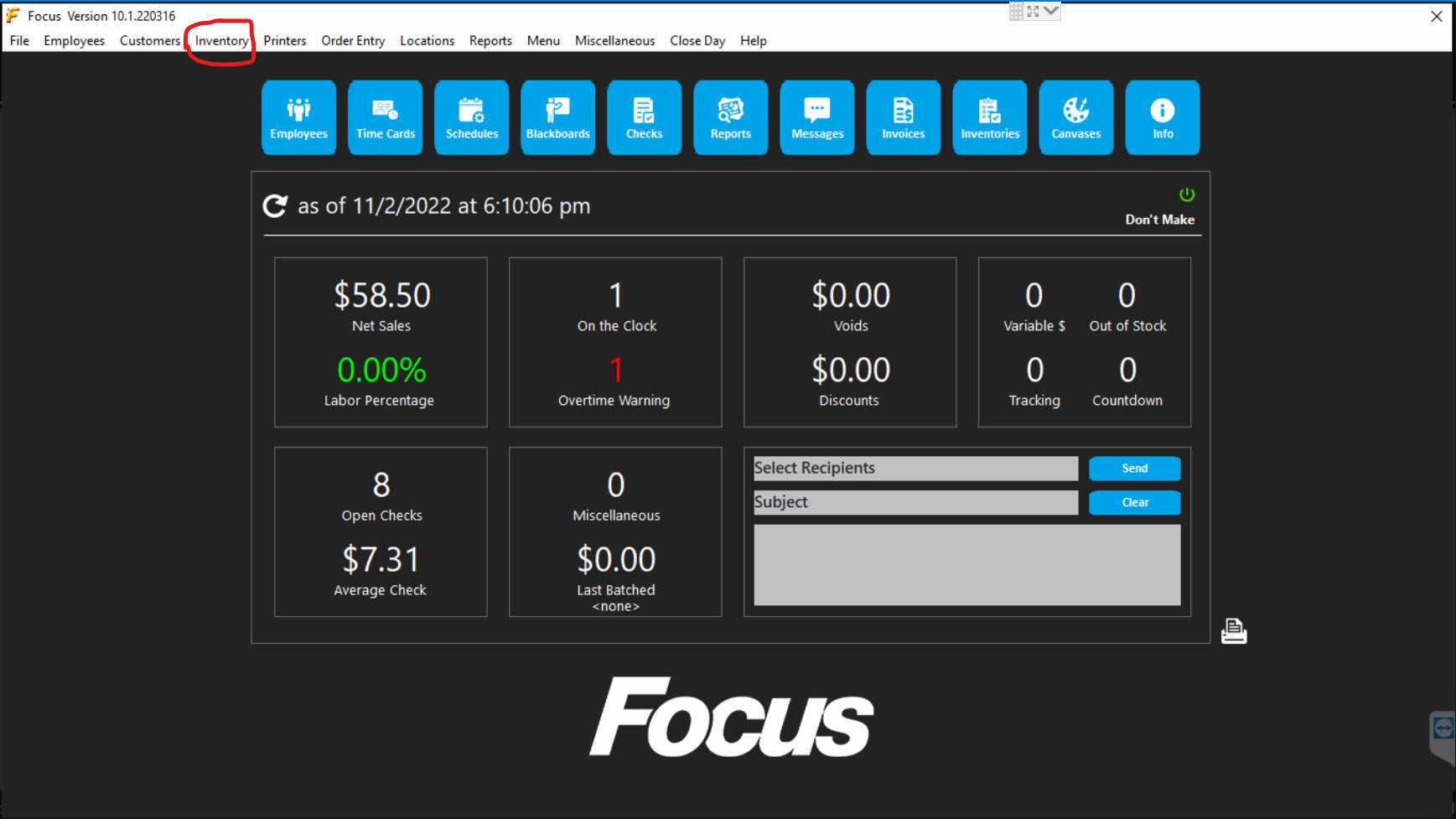The image size is (1456, 819).
Task: Open the Inventories icon
Action: coord(989,117)
